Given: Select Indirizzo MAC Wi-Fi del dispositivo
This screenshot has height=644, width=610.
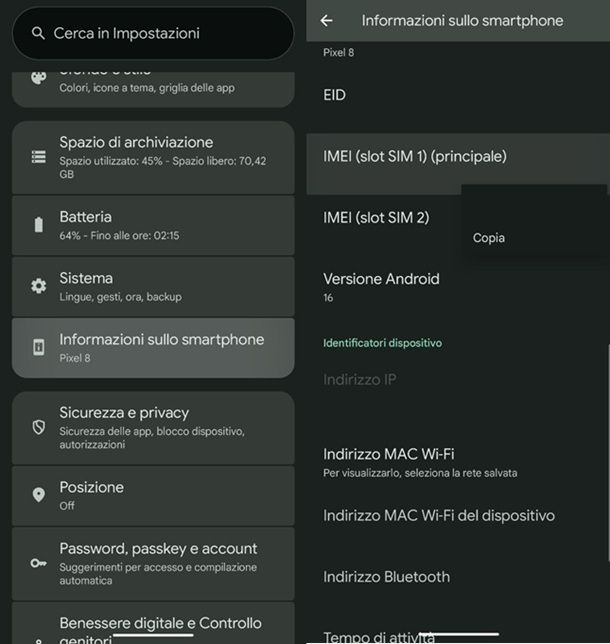Looking at the screenshot, I should point(438,516).
